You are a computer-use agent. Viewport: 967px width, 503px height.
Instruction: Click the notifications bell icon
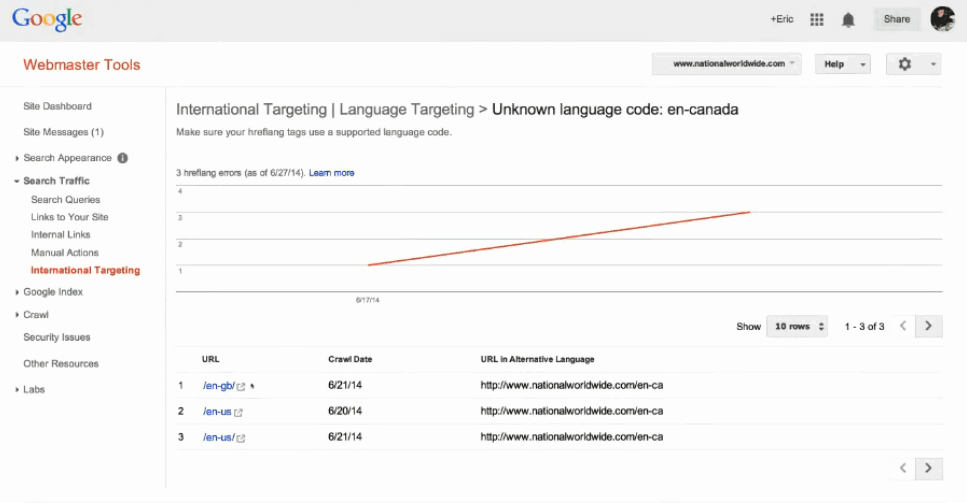click(x=848, y=19)
